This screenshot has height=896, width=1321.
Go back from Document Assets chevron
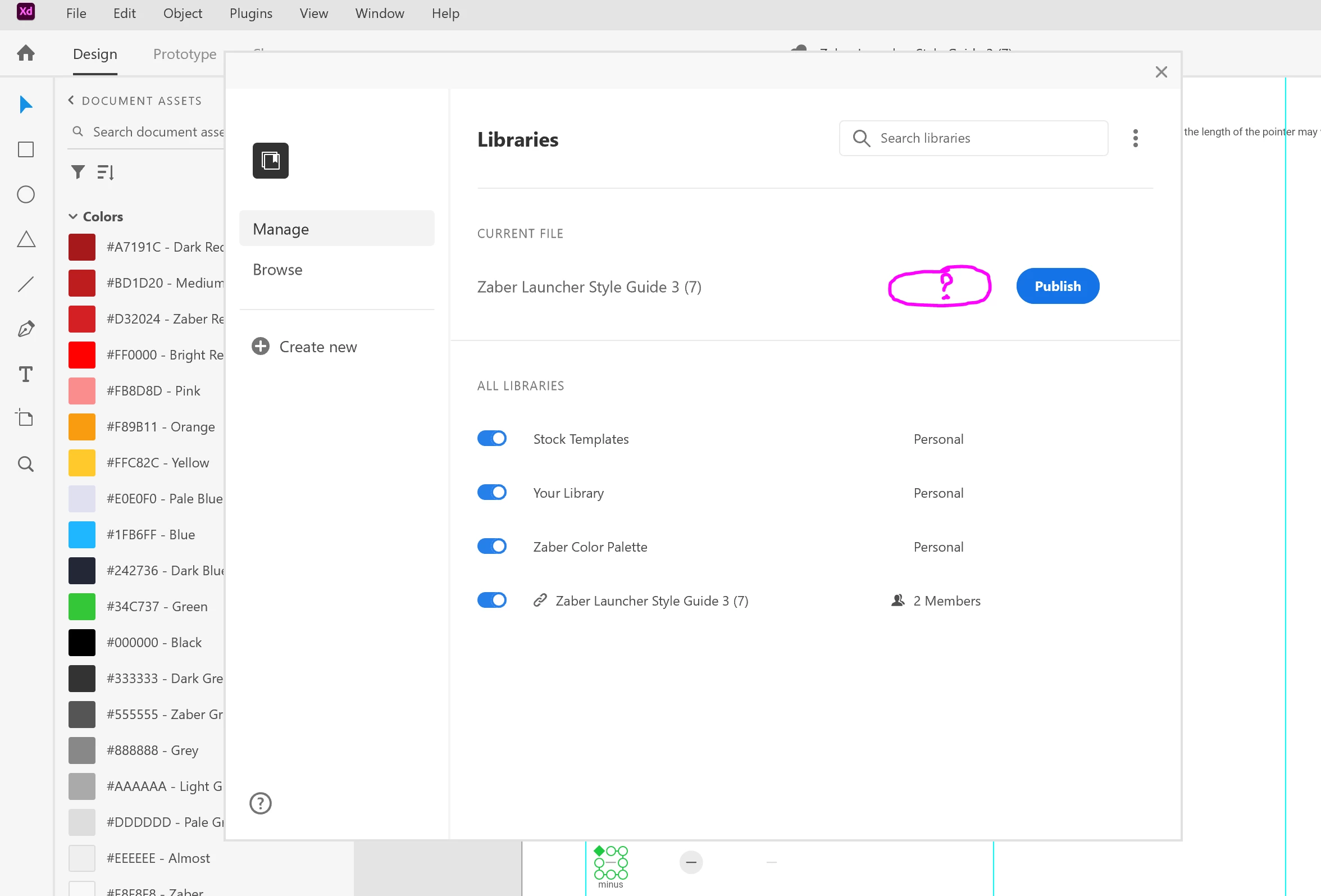pos(71,100)
